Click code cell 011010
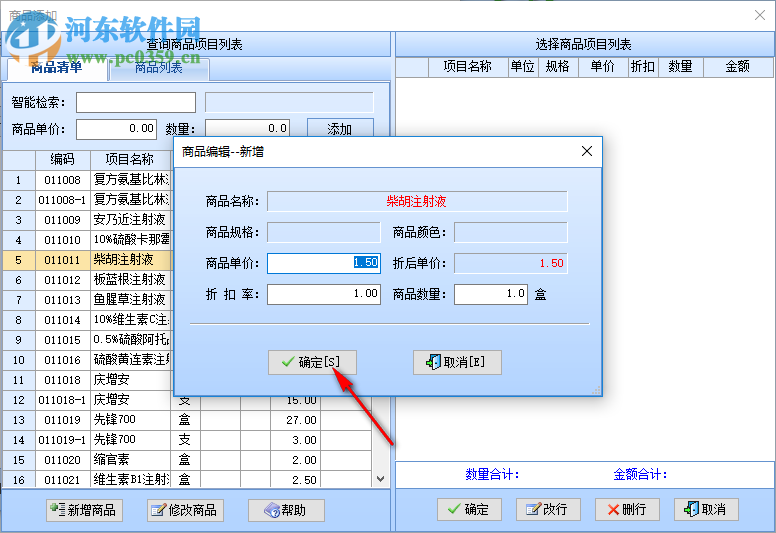 [62, 240]
